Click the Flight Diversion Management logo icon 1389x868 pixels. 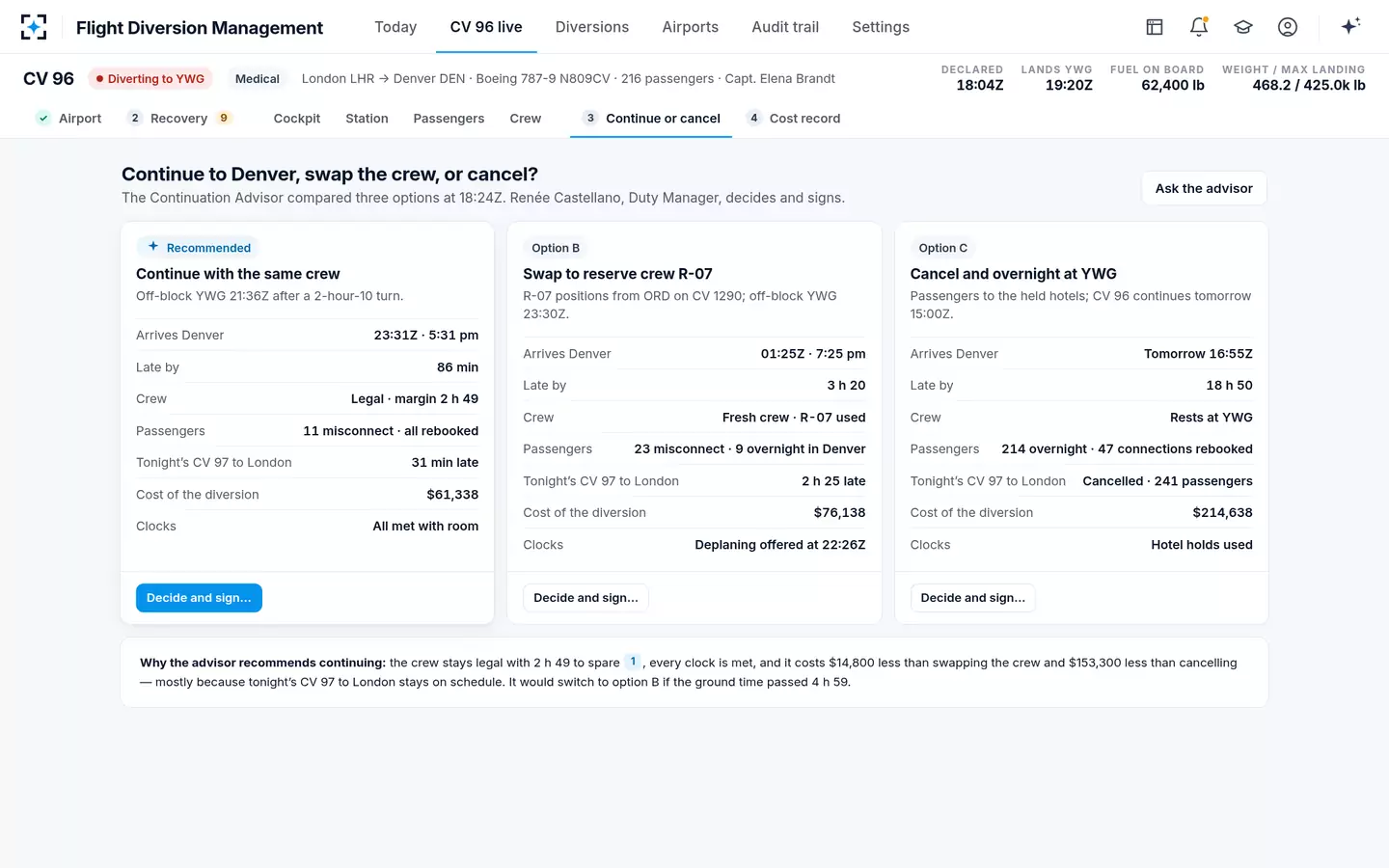point(34,27)
